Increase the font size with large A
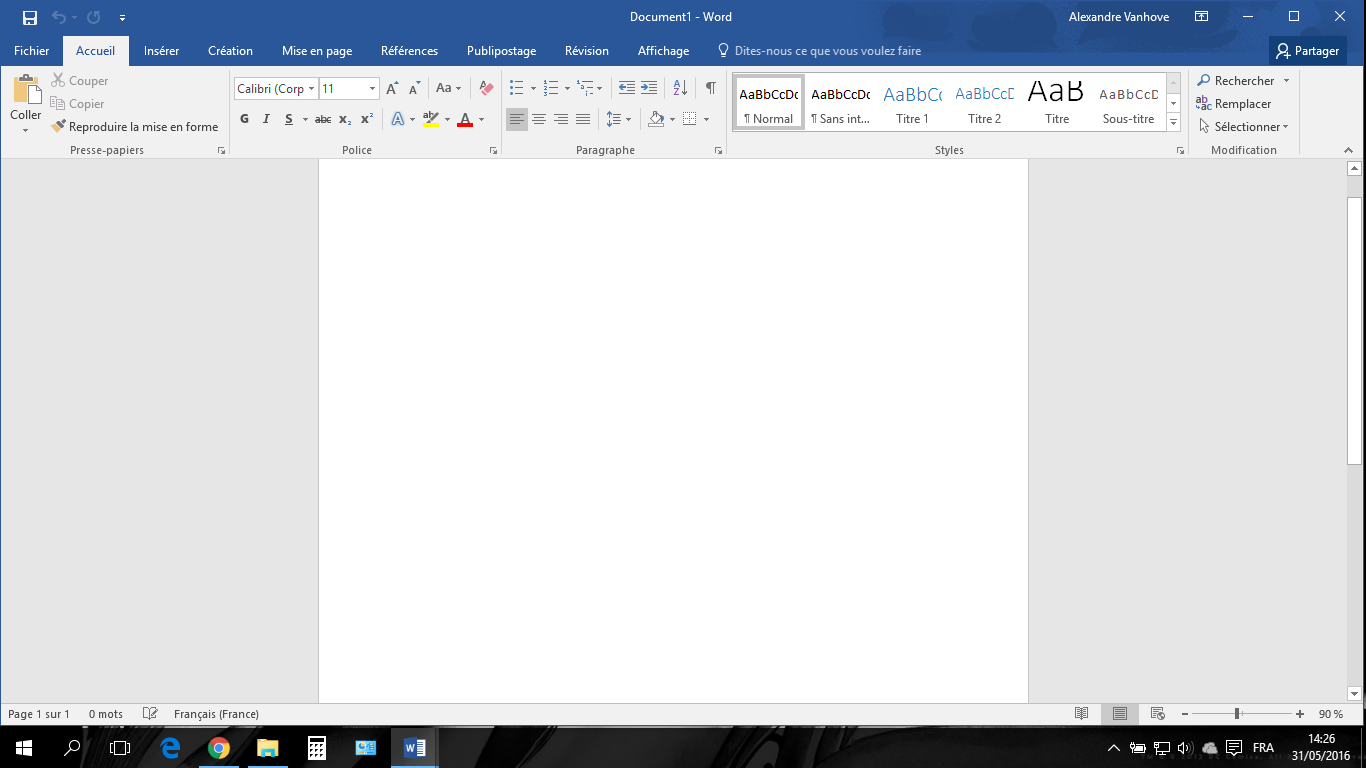The width and height of the screenshot is (1366, 768). [x=392, y=89]
